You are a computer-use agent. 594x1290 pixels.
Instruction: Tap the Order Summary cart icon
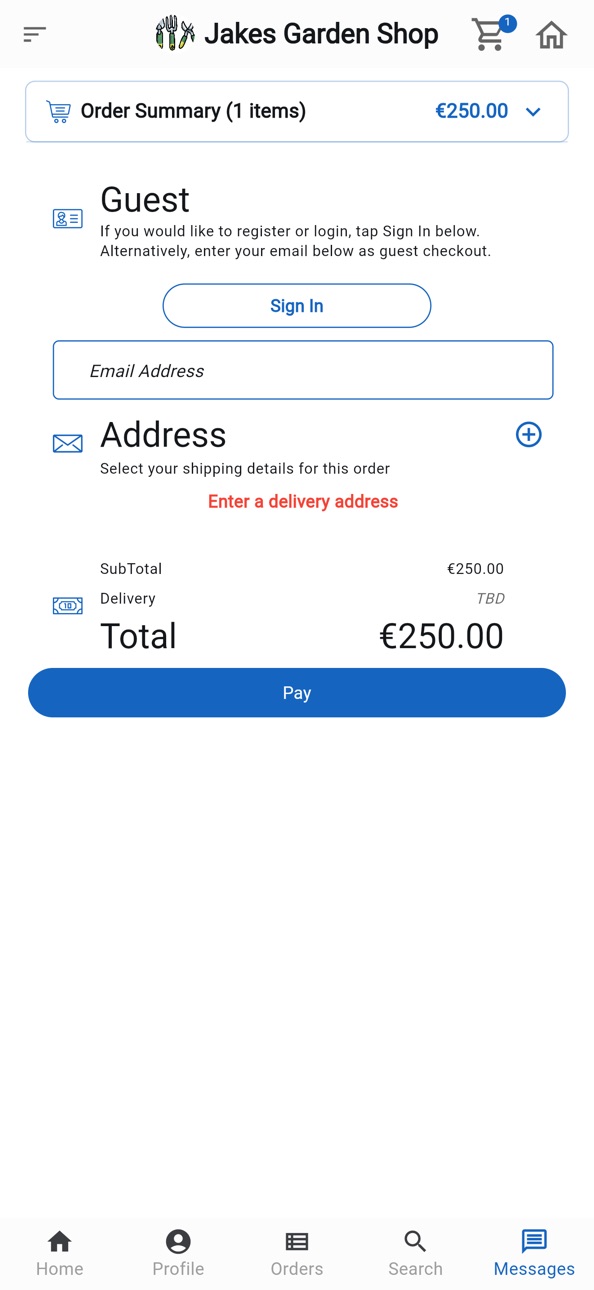(59, 111)
